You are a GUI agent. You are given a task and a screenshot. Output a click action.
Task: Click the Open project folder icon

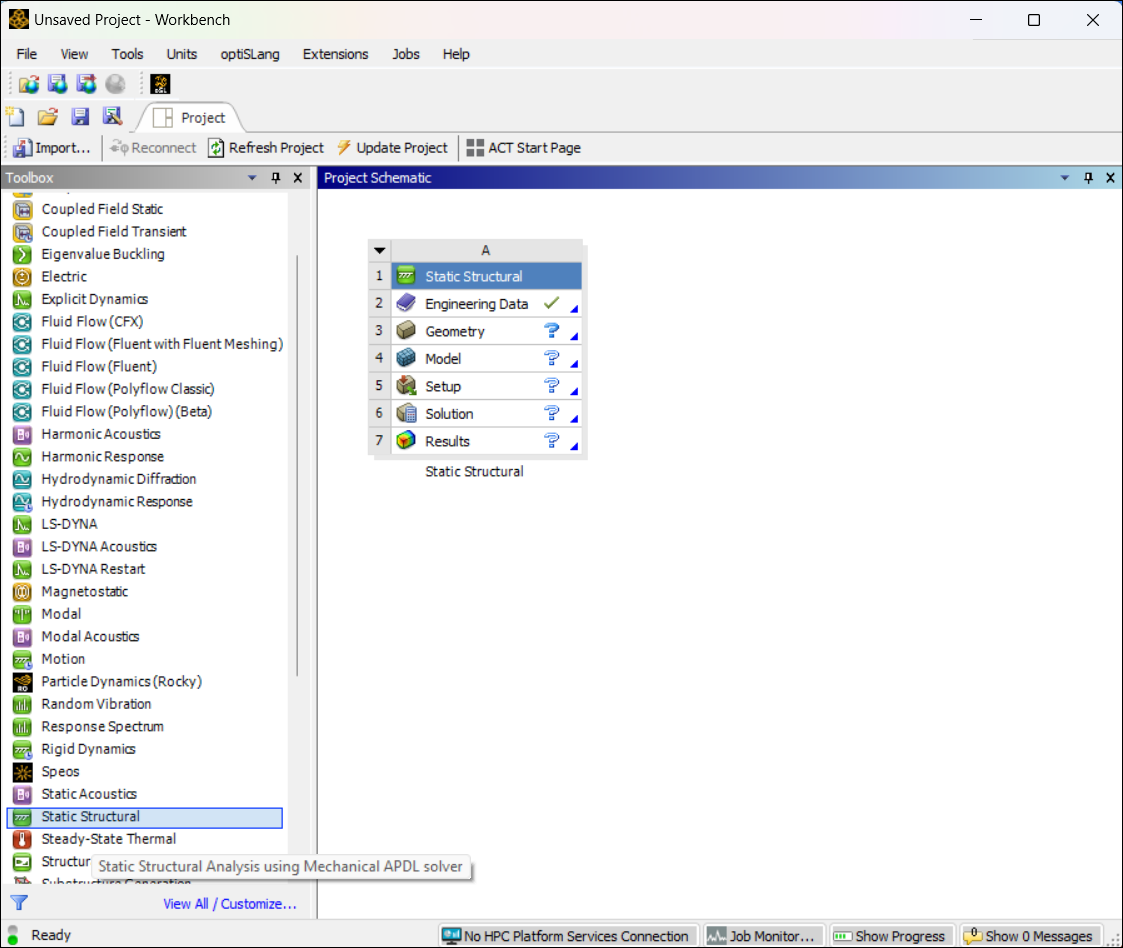tap(47, 117)
